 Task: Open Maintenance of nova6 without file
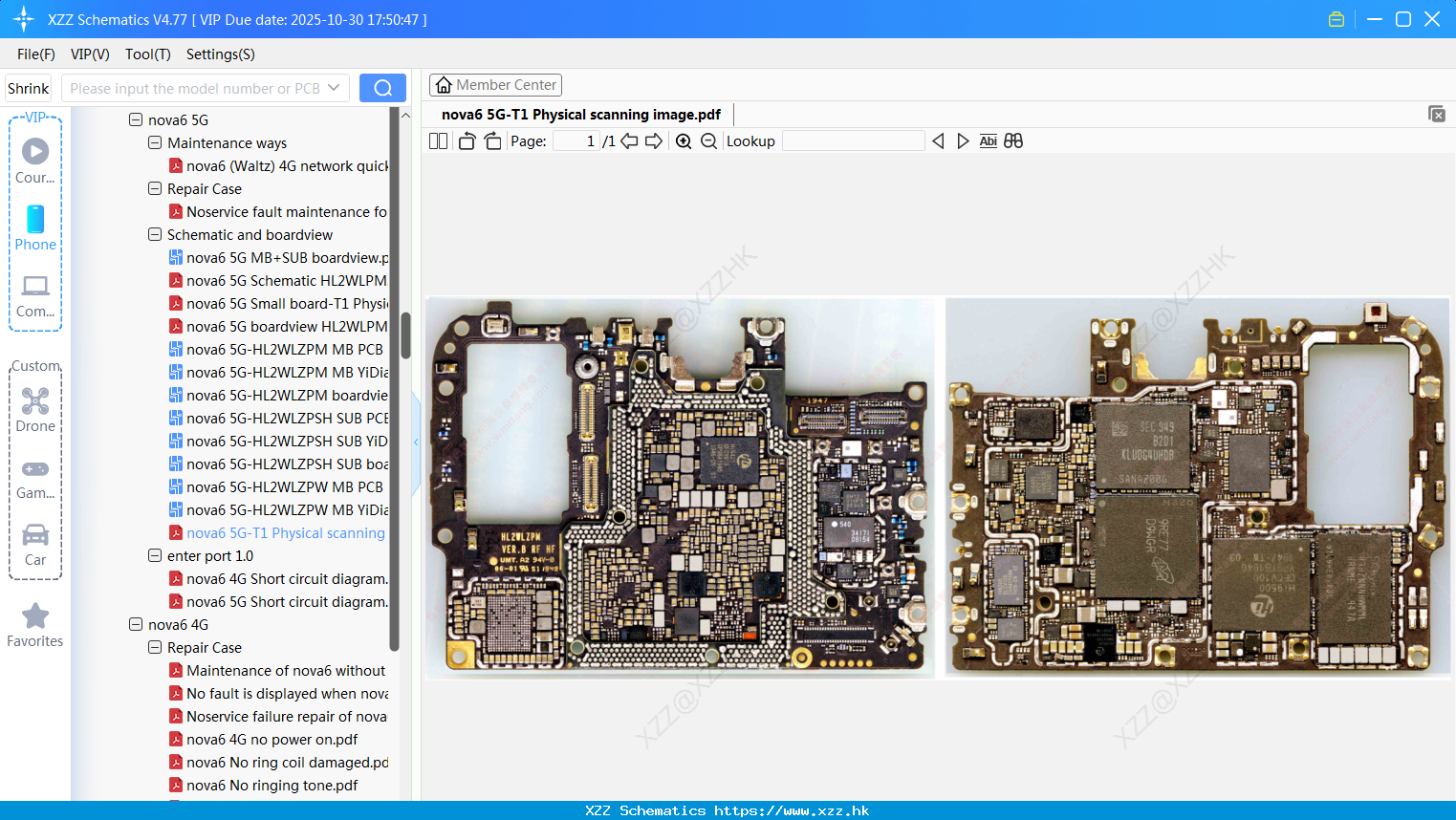pos(277,670)
